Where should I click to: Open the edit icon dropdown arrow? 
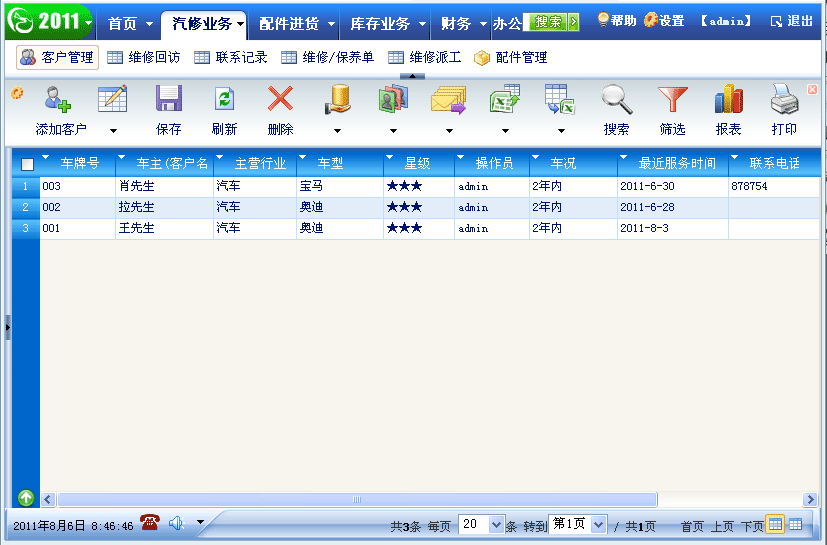(x=113, y=131)
